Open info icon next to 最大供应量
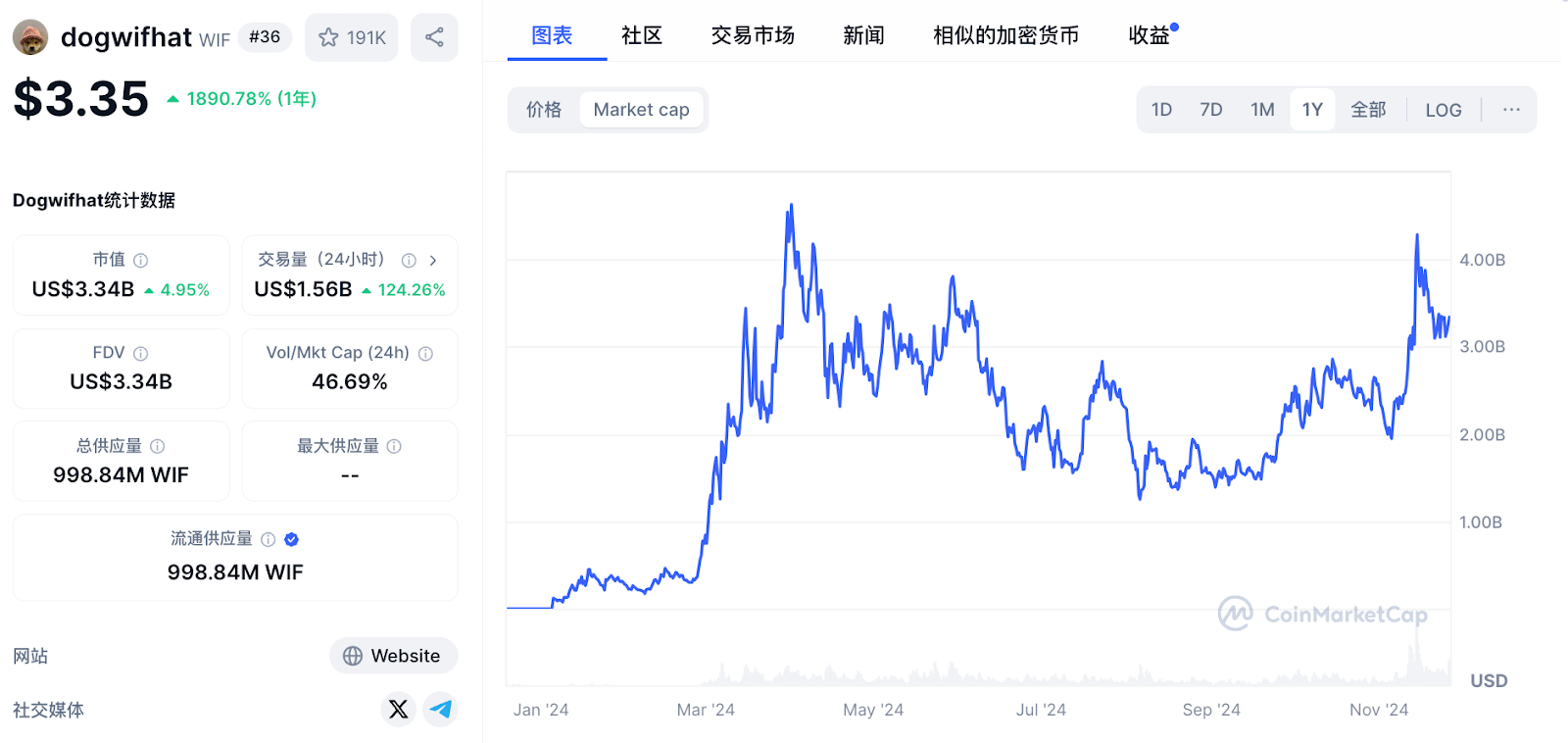 pyautogui.click(x=394, y=446)
